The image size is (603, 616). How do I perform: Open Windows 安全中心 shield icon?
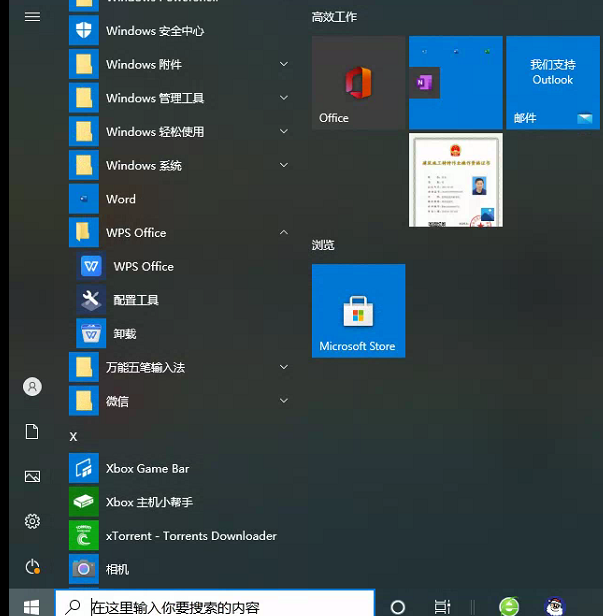[84, 30]
